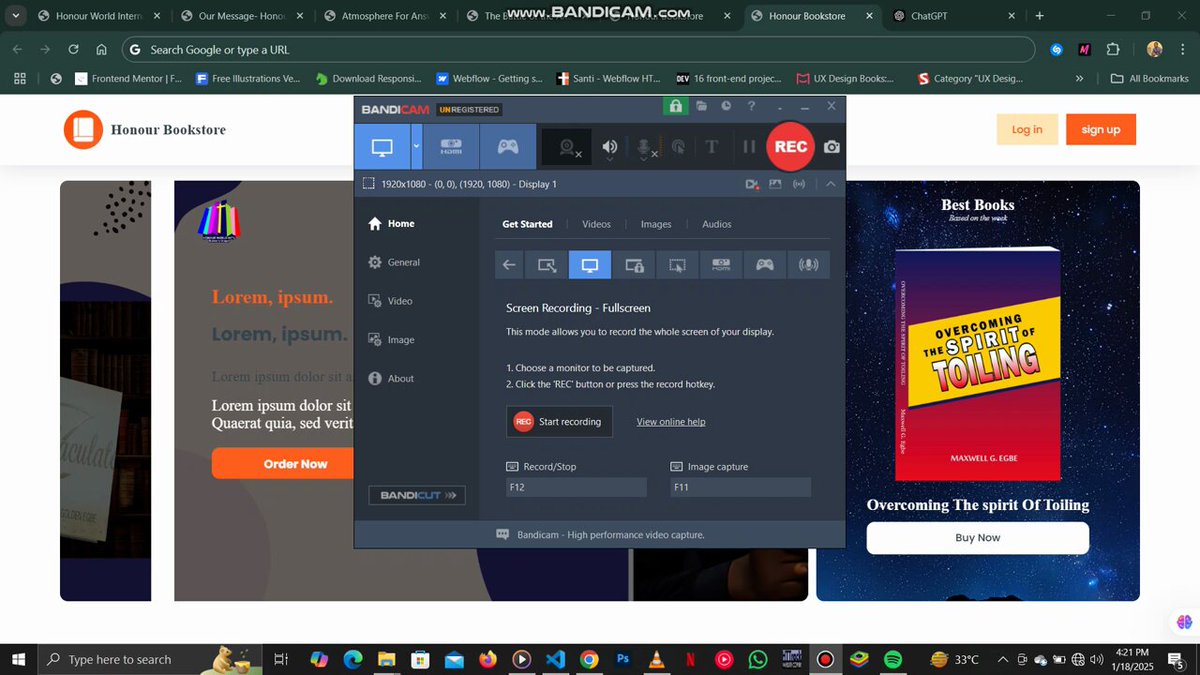Screen dimensions: 1200x675
Task: Toggle the webcam overlay in Bandicam
Action: coord(568,148)
